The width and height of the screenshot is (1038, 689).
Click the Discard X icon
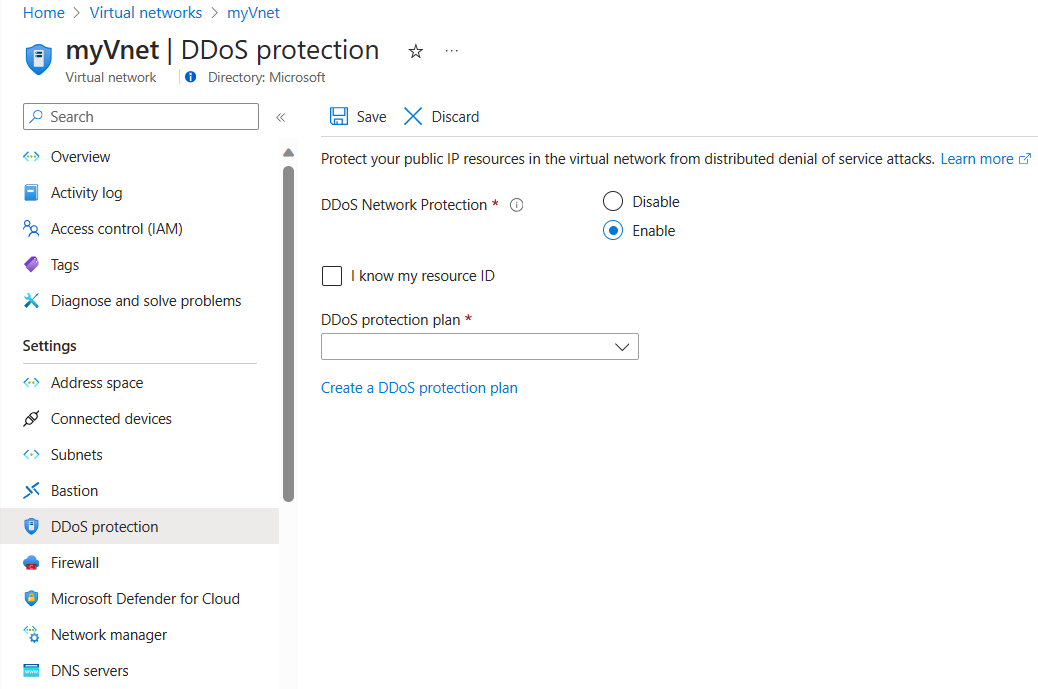pyautogui.click(x=413, y=117)
